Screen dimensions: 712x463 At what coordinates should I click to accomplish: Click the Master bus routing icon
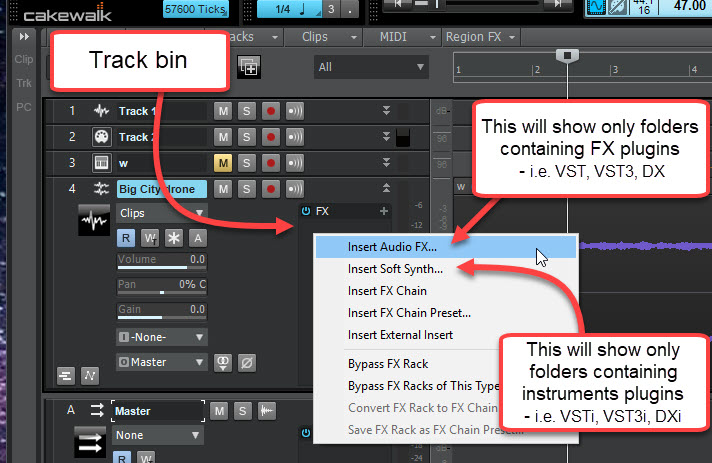click(x=97, y=411)
